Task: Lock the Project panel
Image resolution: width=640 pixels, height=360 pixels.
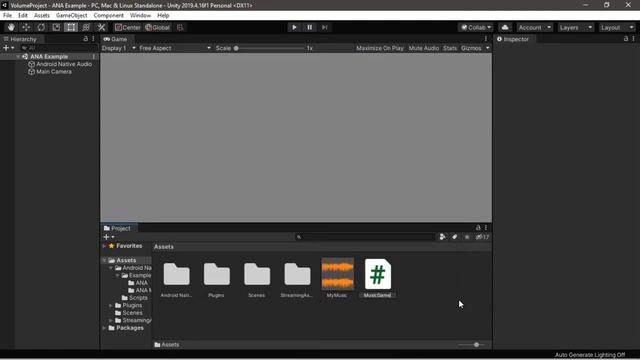Action: tap(478, 228)
